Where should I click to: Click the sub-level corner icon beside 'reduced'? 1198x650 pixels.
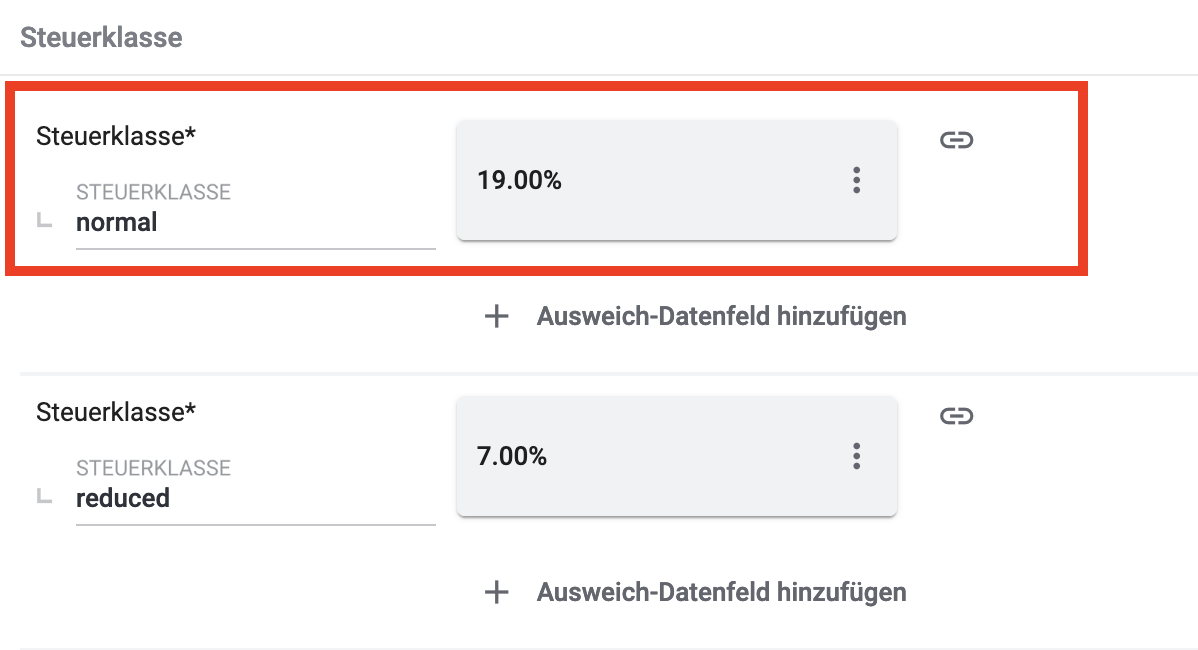pyautogui.click(x=44, y=497)
